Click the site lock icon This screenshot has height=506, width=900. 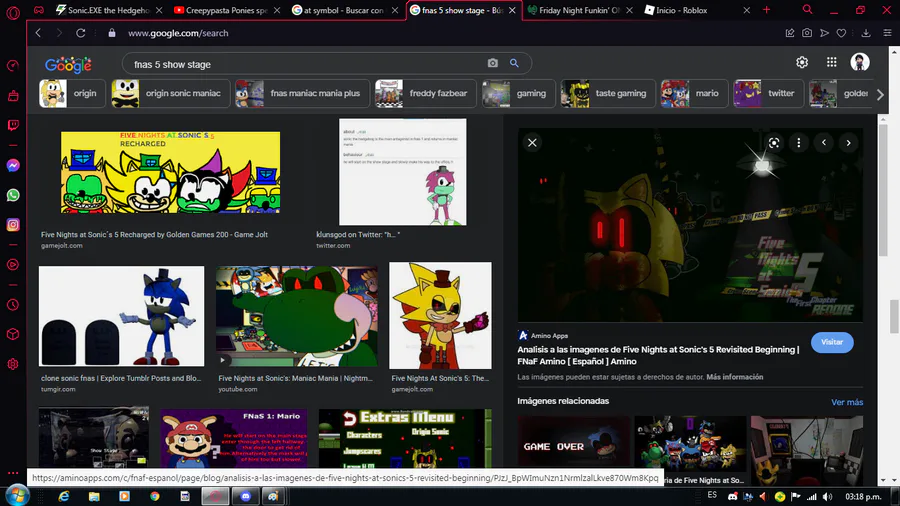coord(112,33)
